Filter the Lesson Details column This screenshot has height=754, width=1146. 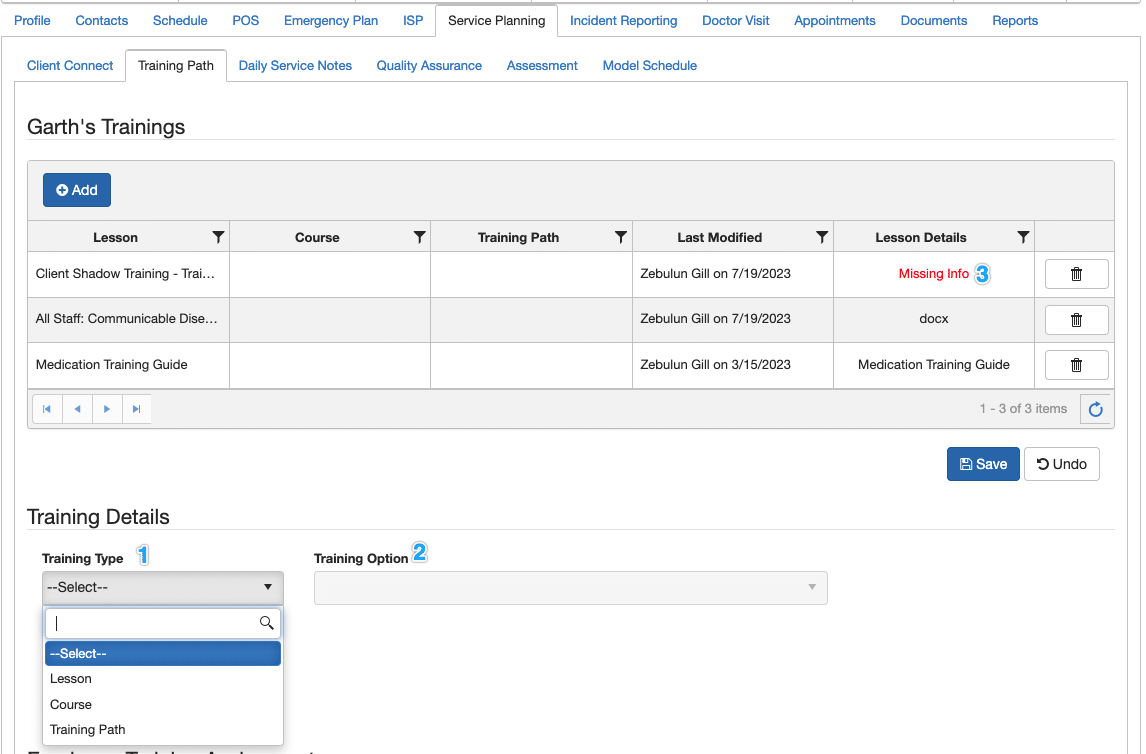pos(1022,237)
